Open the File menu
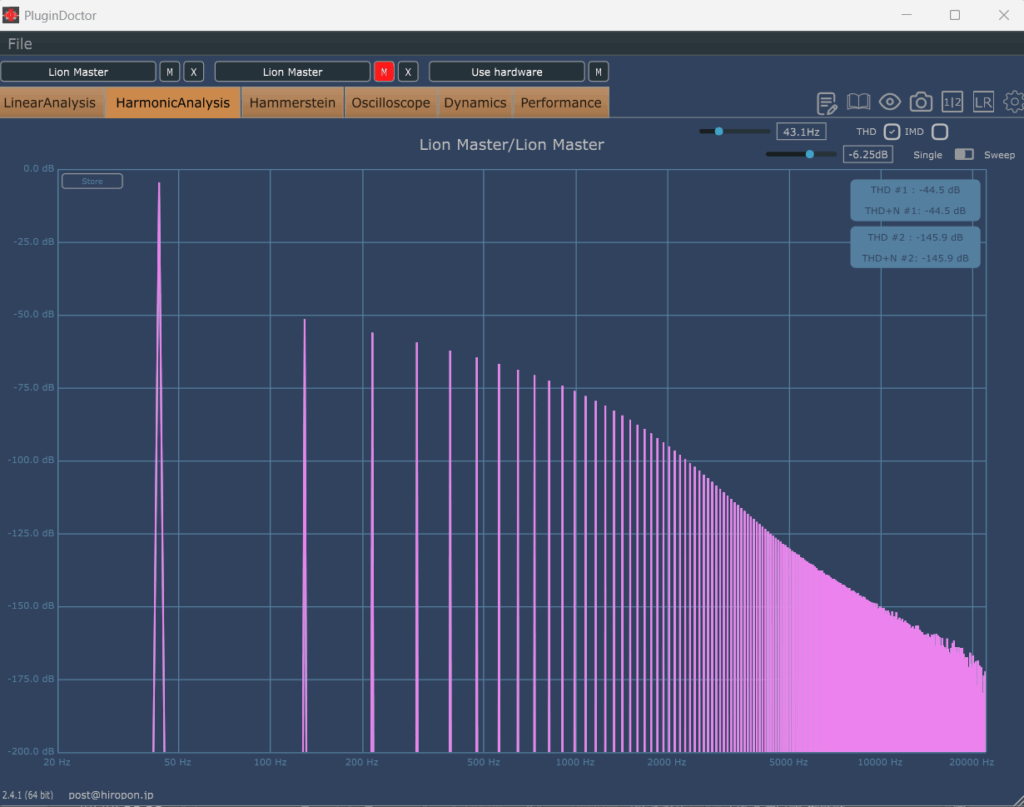Screen dimensions: 1024x807 point(20,44)
